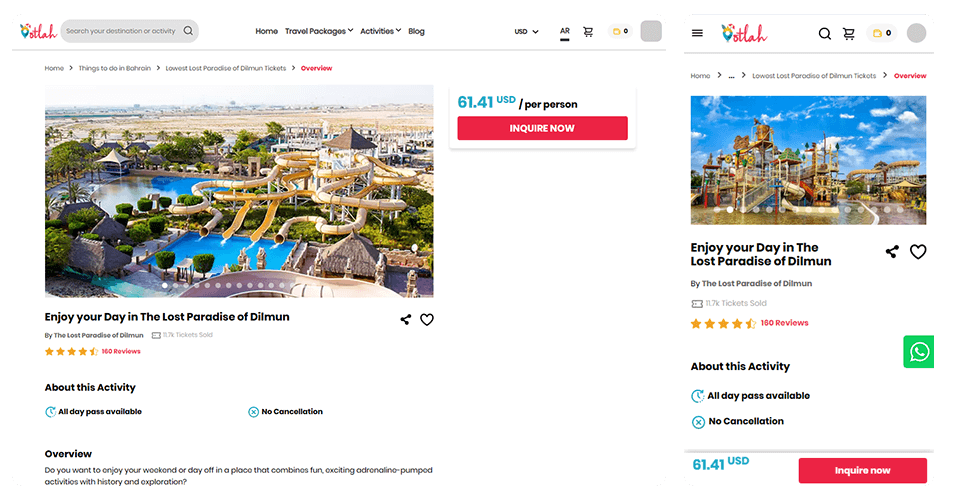Open wallet badge in mobile header
Image resolution: width=960 pixels, height=500 pixels.
coord(882,33)
